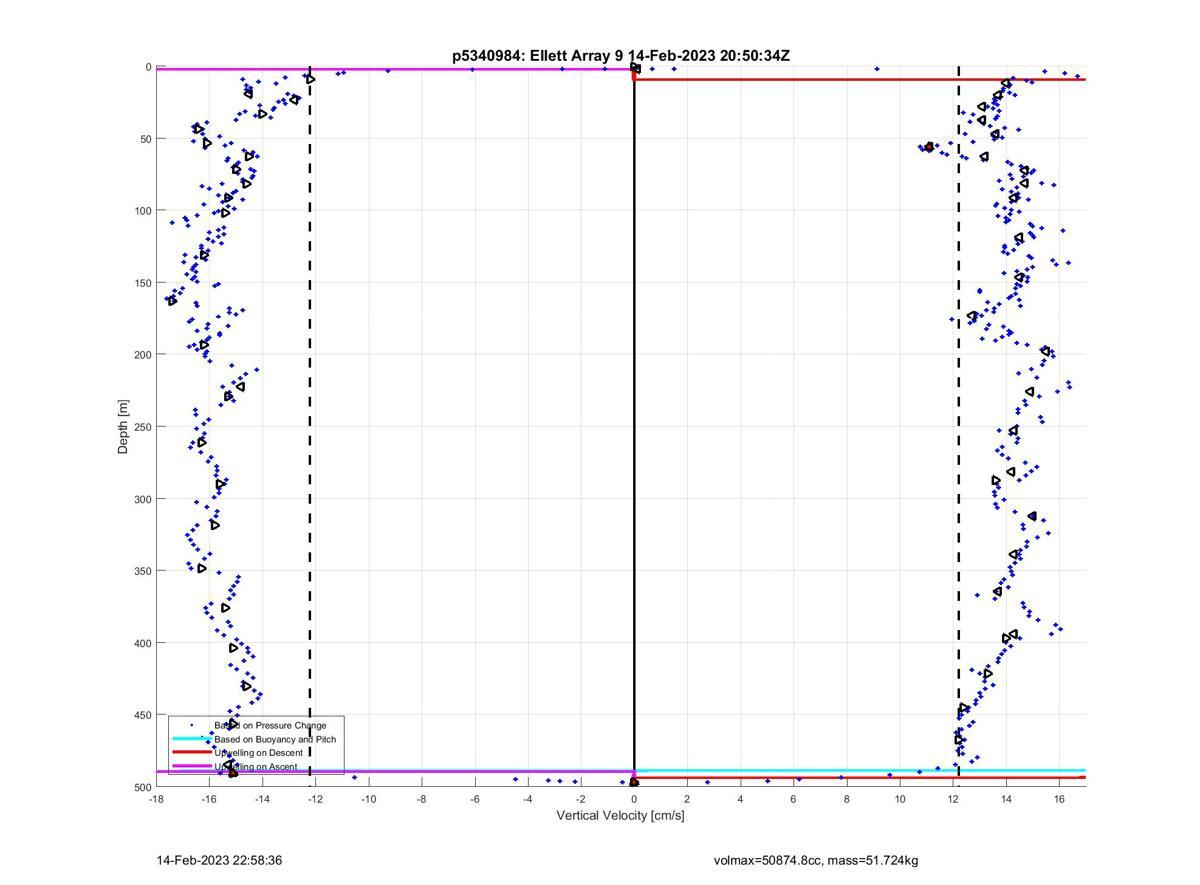Click legend entry 'Based on Buoyancy and Pitch'
The image size is (1200, 885).
(x=275, y=739)
